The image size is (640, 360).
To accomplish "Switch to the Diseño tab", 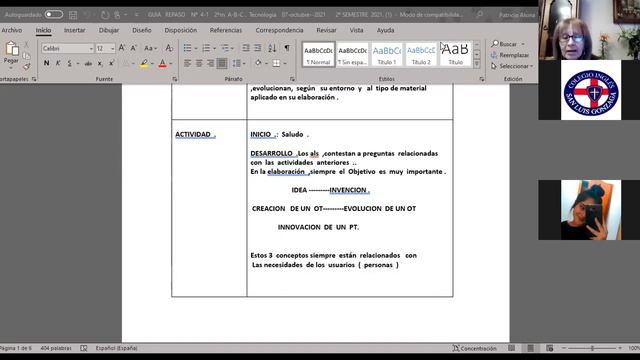I will click(x=142, y=30).
